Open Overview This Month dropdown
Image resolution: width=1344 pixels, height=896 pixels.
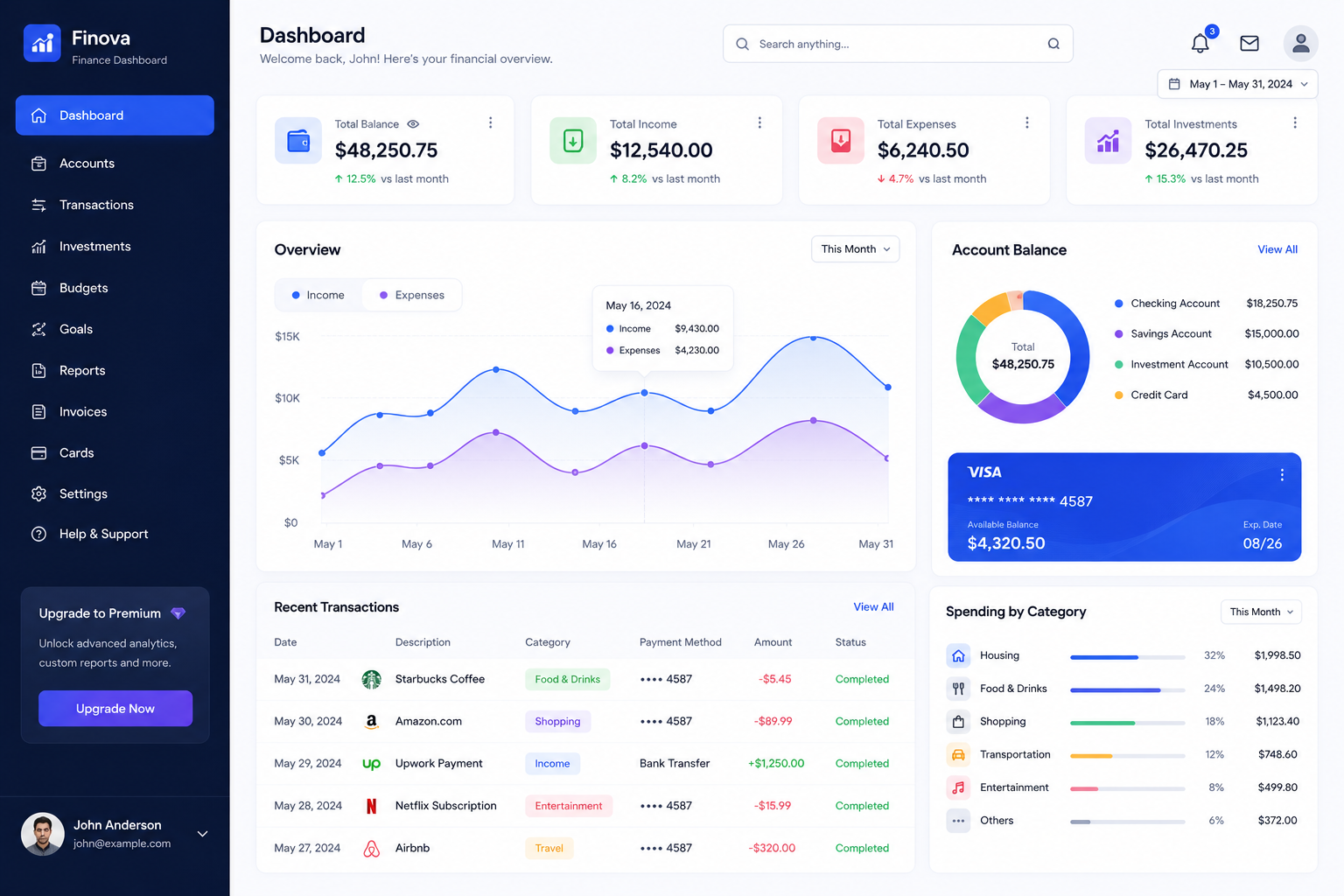pos(855,249)
